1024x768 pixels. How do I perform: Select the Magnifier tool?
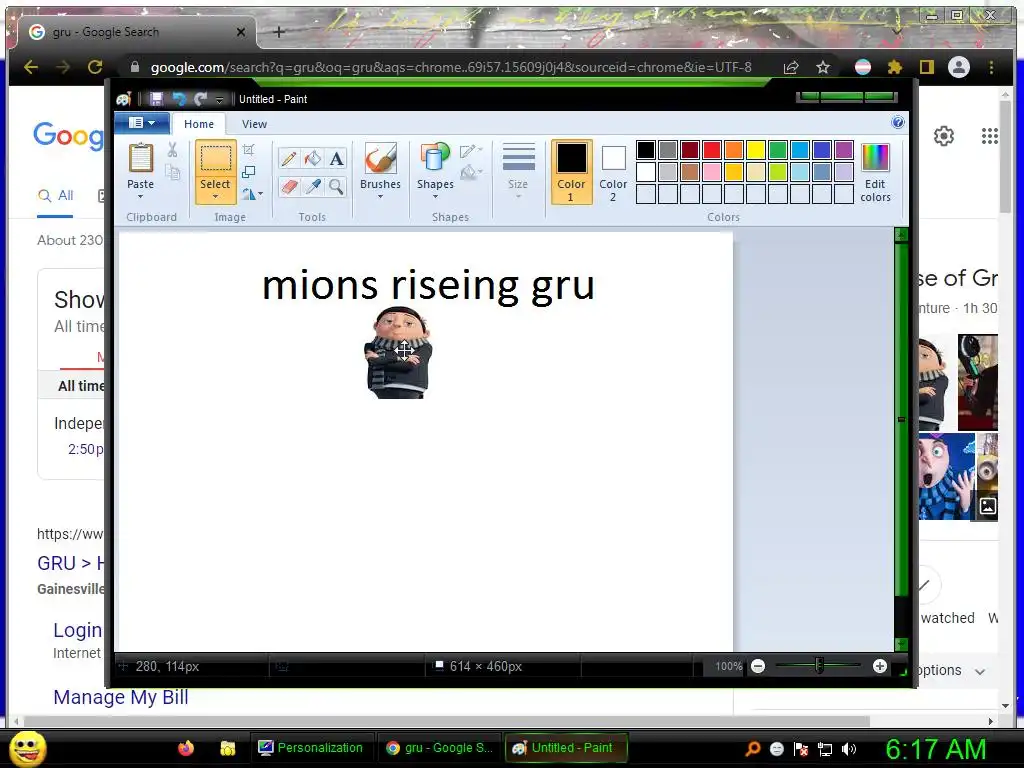336,187
